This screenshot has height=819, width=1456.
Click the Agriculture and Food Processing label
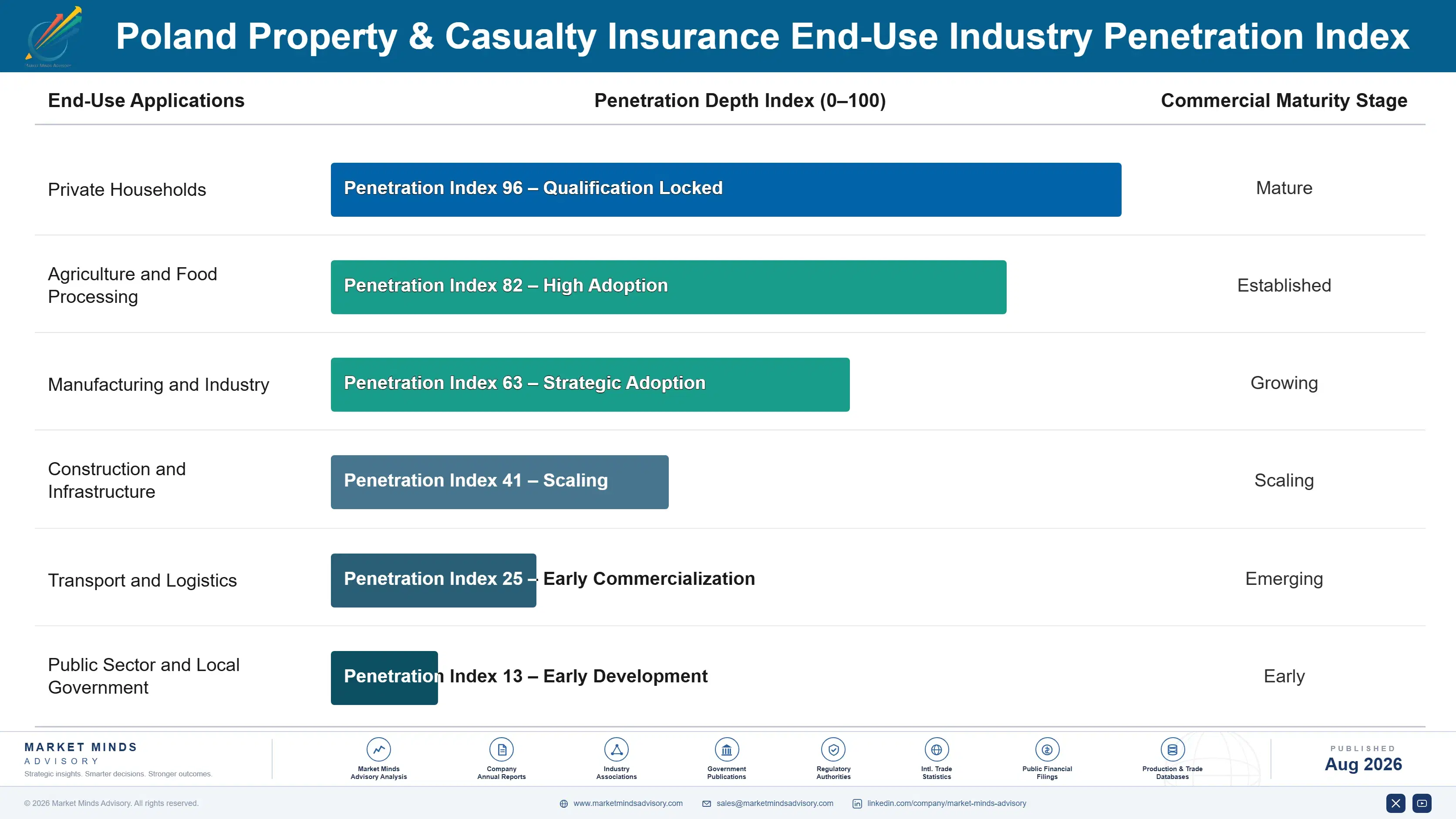pos(133,285)
